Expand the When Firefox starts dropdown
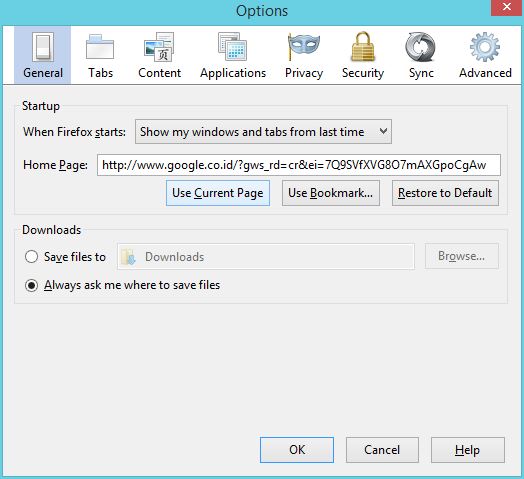Image resolution: width=524 pixels, height=479 pixels. point(263,132)
